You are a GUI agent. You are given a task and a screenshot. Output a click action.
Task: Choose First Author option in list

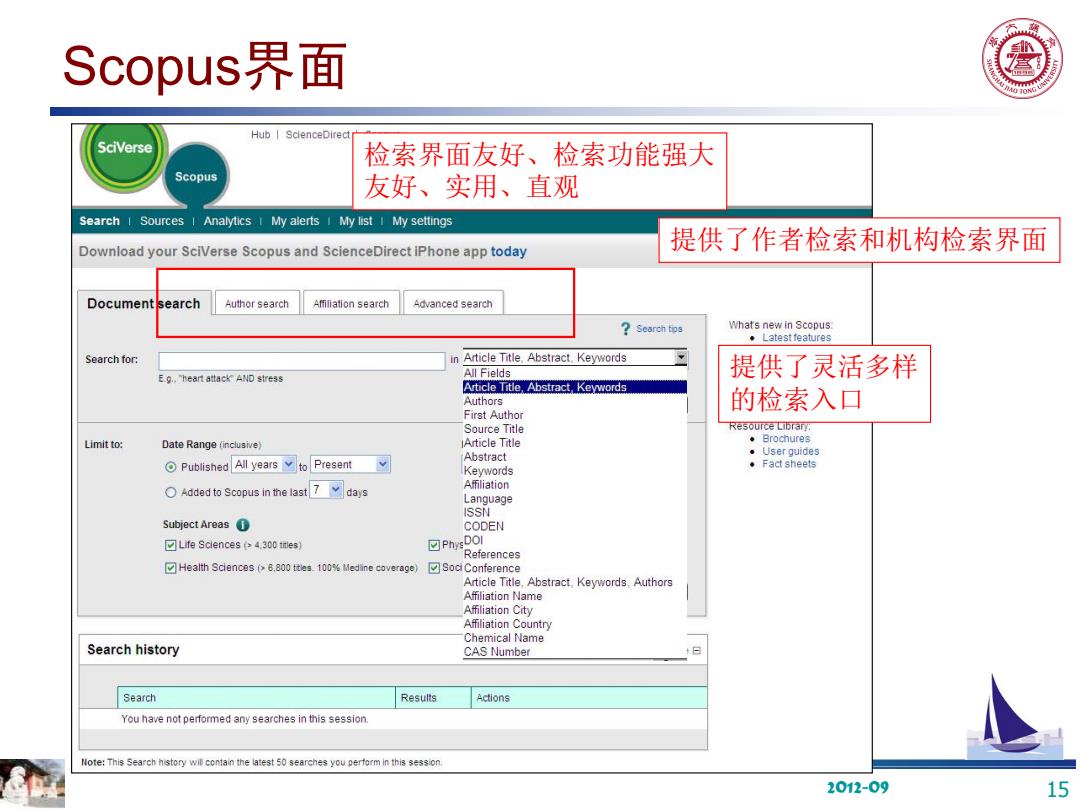(x=493, y=415)
